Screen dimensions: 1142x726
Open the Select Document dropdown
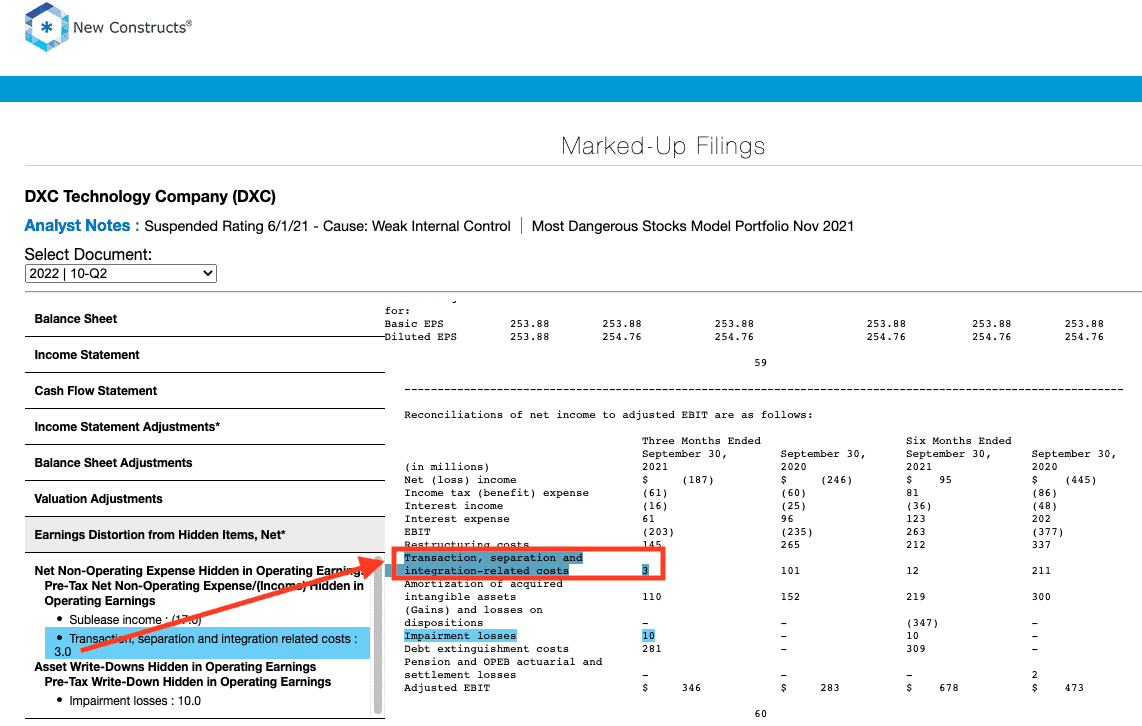(x=121, y=273)
